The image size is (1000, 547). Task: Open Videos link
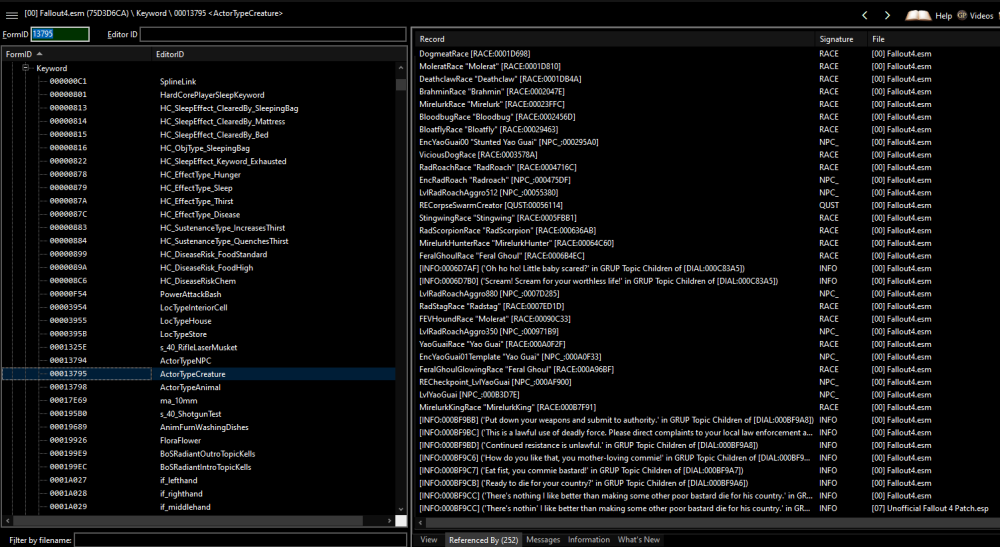(981, 16)
